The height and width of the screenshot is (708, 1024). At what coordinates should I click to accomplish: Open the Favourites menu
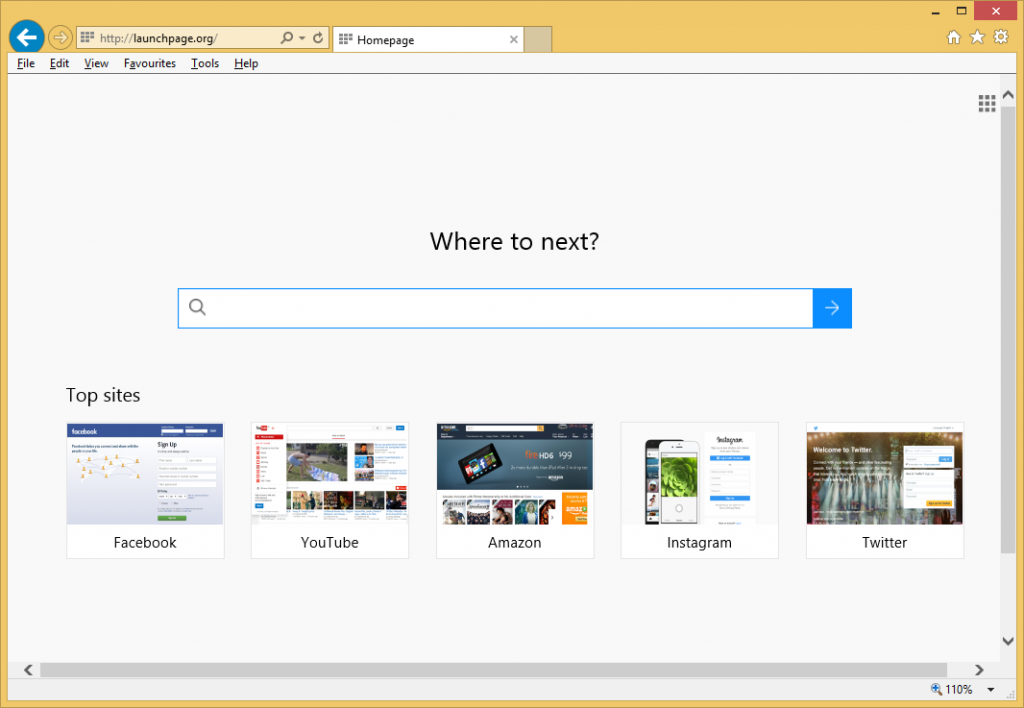click(x=150, y=63)
